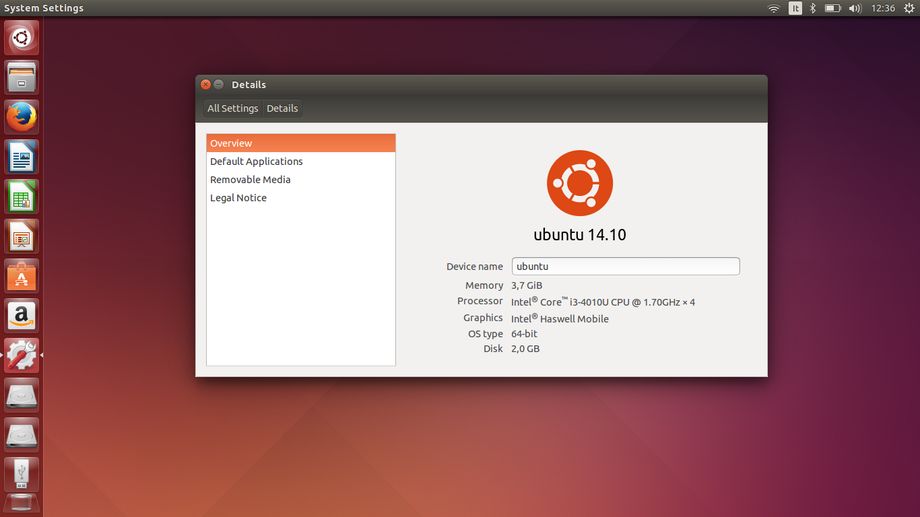Open clock showing 12:36

pos(883,8)
